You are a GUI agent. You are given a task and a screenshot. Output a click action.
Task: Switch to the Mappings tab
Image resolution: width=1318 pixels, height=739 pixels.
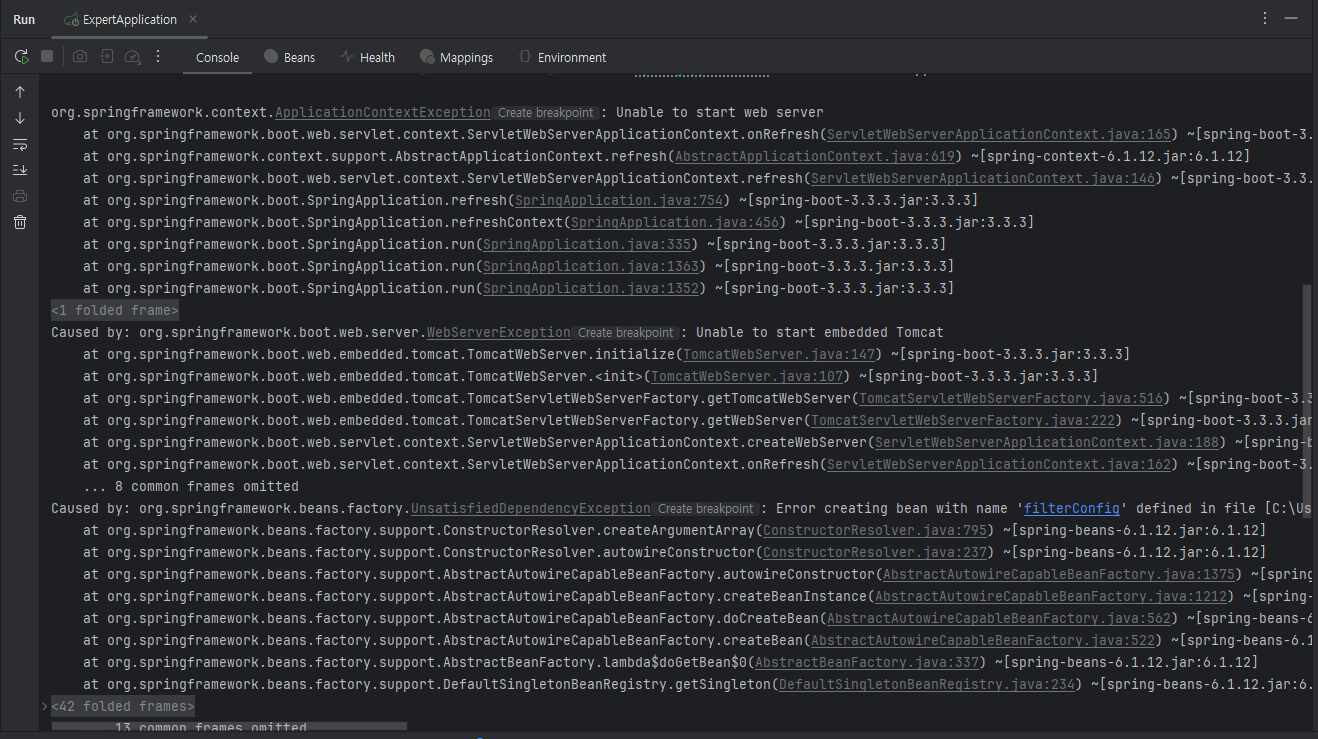tap(456, 57)
